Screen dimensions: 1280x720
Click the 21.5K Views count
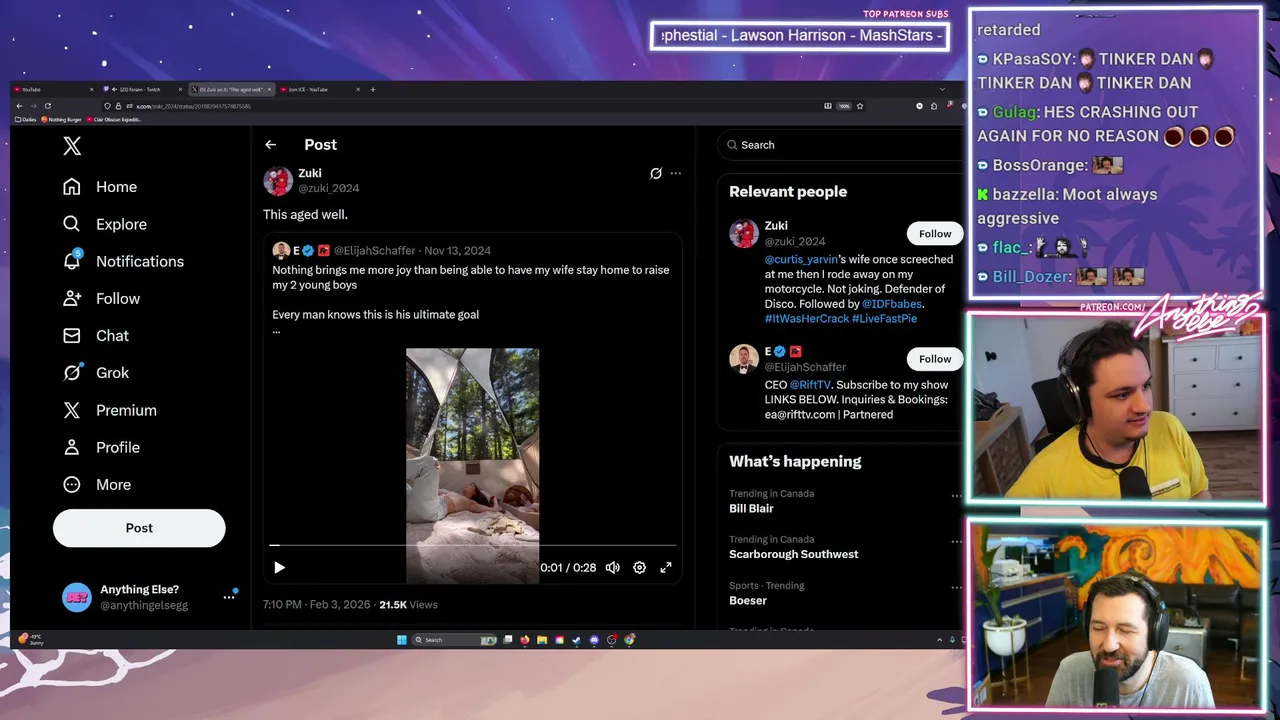point(408,605)
